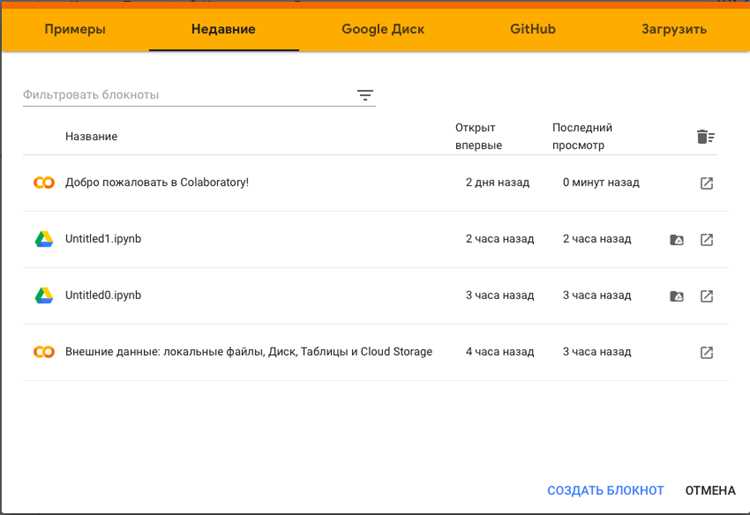Switch to the Примеры tab
The image size is (750, 515).
[75, 29]
